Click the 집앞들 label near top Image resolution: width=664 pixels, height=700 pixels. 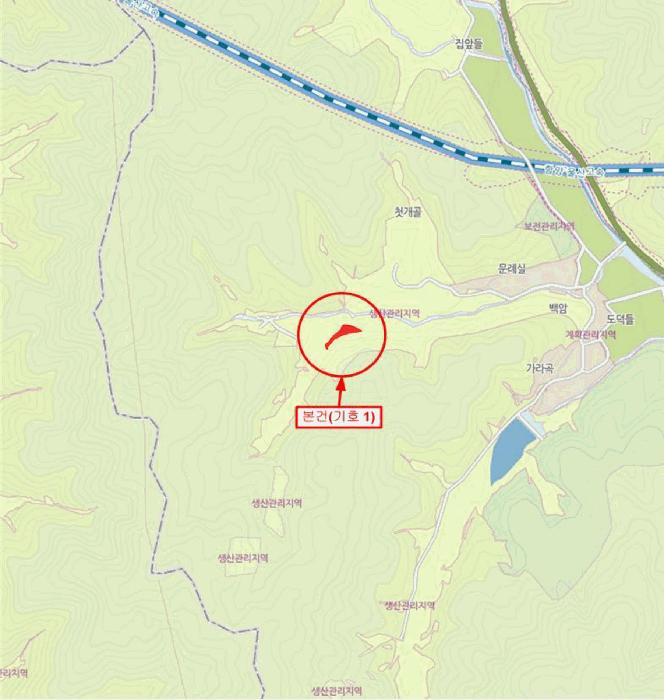pos(469,43)
